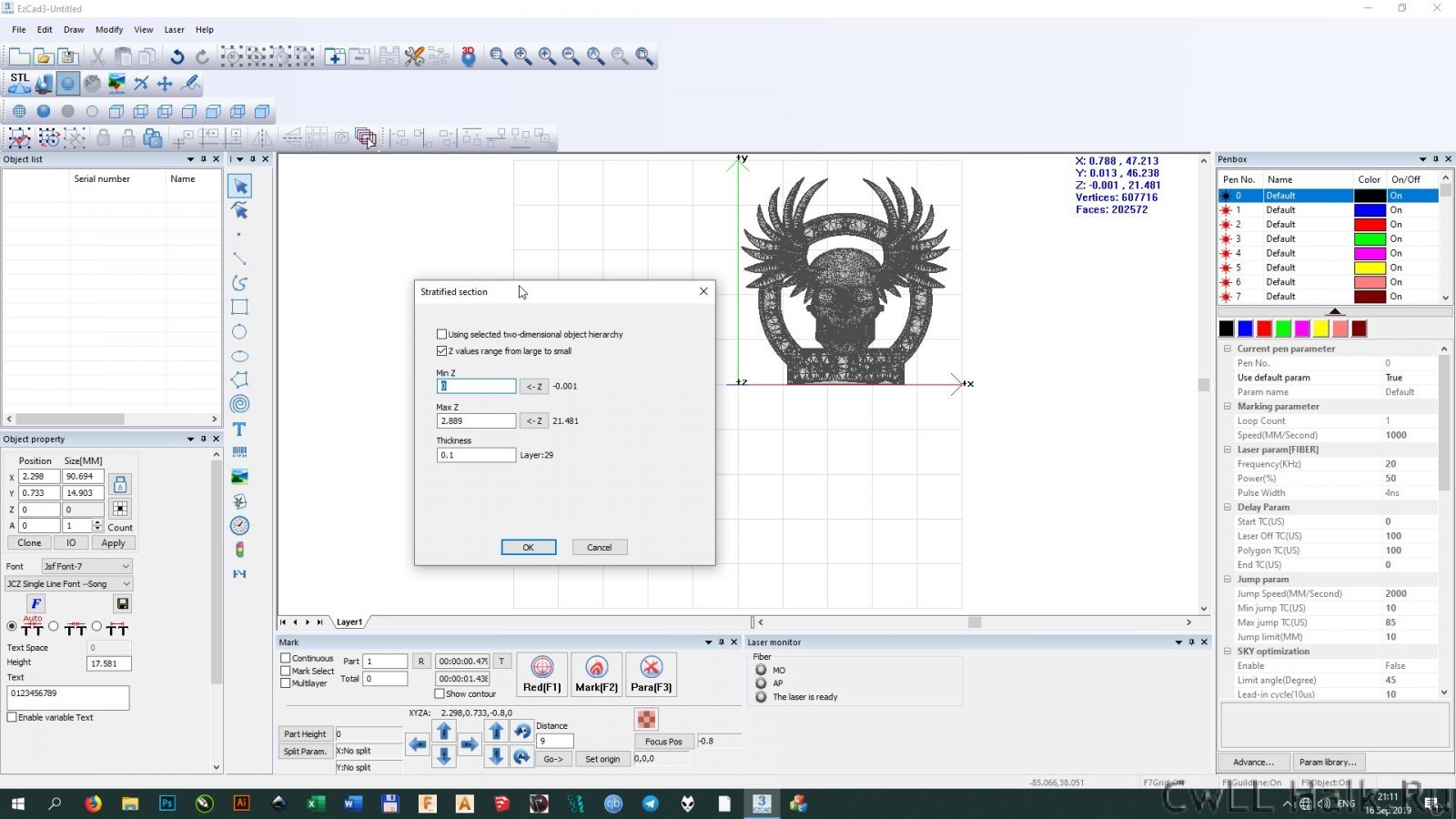
Task: Enable Using selected two-dimensional object hierarchy
Action: 442,334
